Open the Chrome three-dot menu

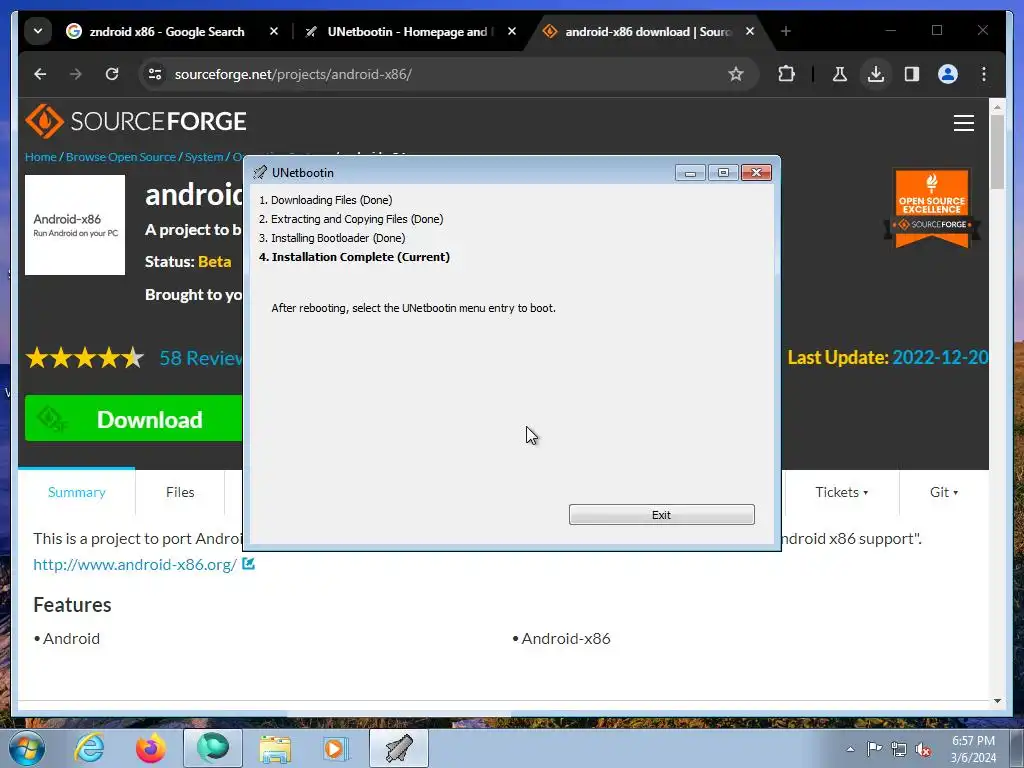coord(984,74)
